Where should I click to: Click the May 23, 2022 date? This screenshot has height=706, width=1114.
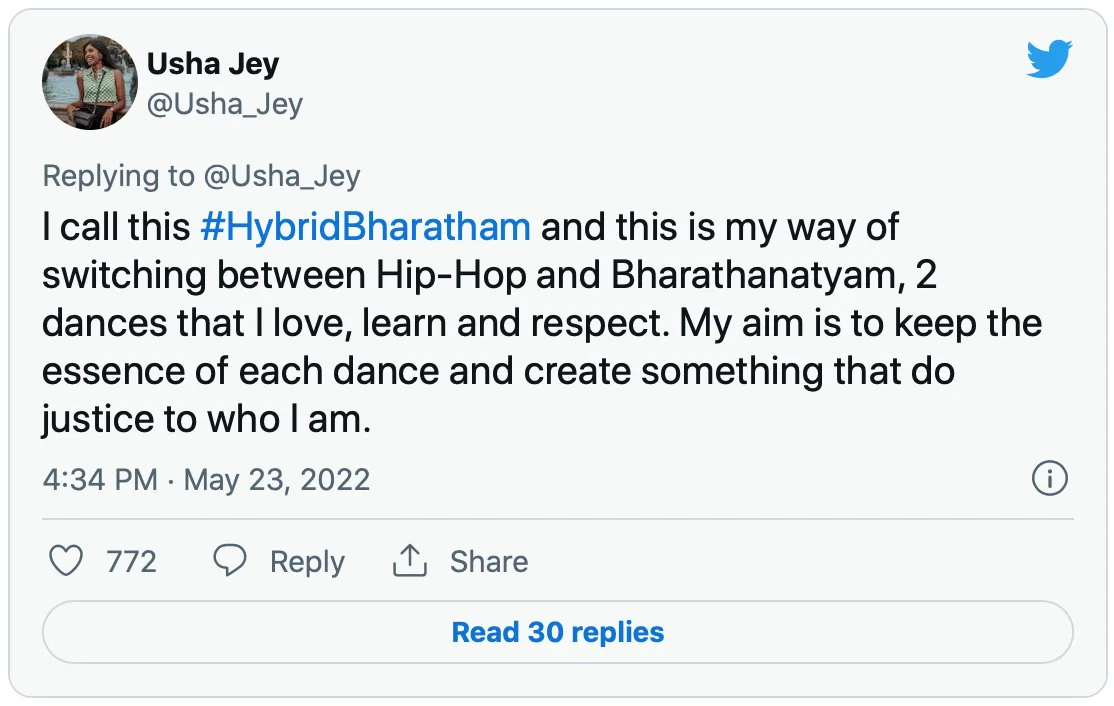click(277, 480)
